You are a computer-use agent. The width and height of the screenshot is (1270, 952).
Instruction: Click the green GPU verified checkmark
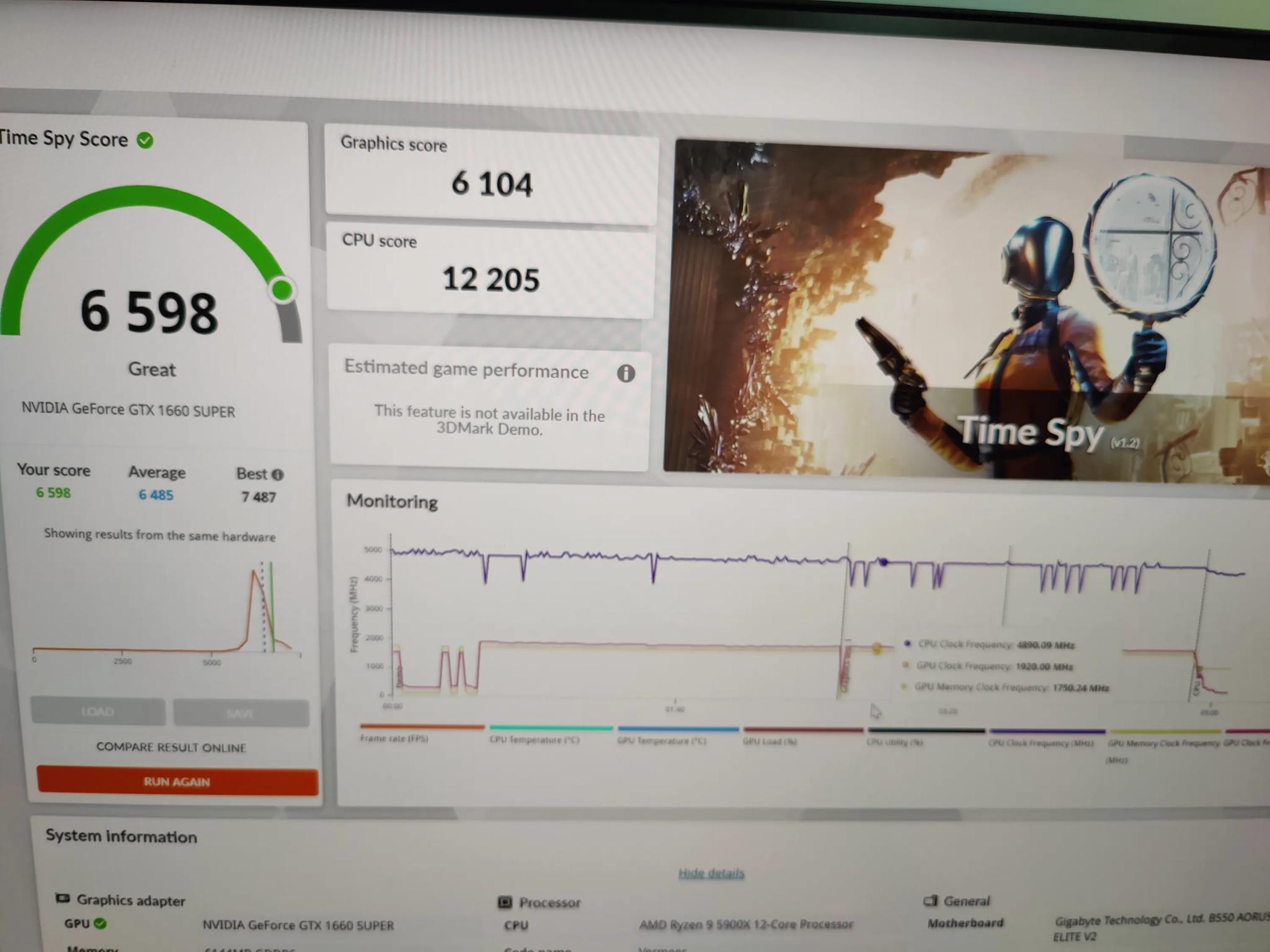100,923
